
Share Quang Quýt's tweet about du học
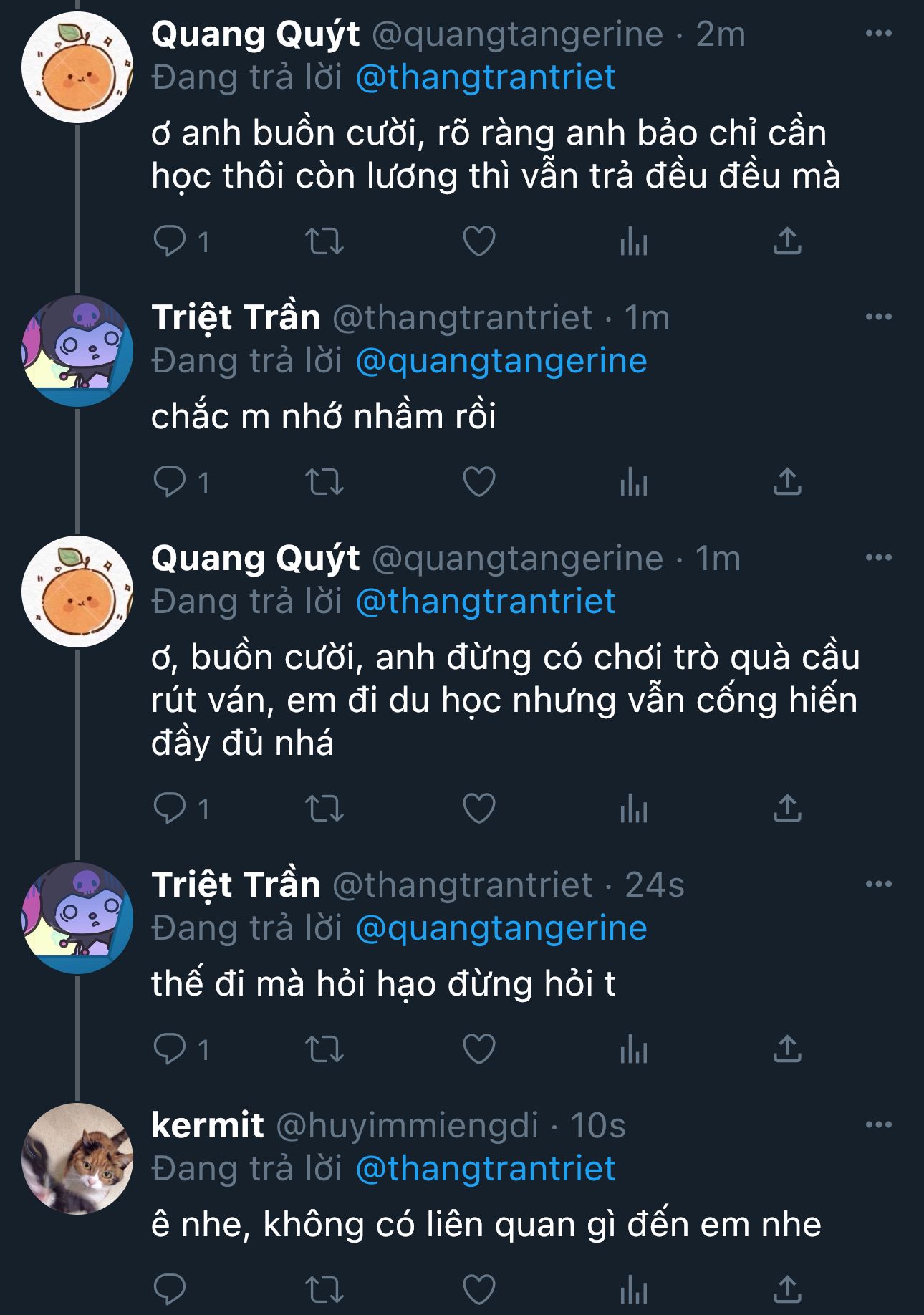click(787, 808)
